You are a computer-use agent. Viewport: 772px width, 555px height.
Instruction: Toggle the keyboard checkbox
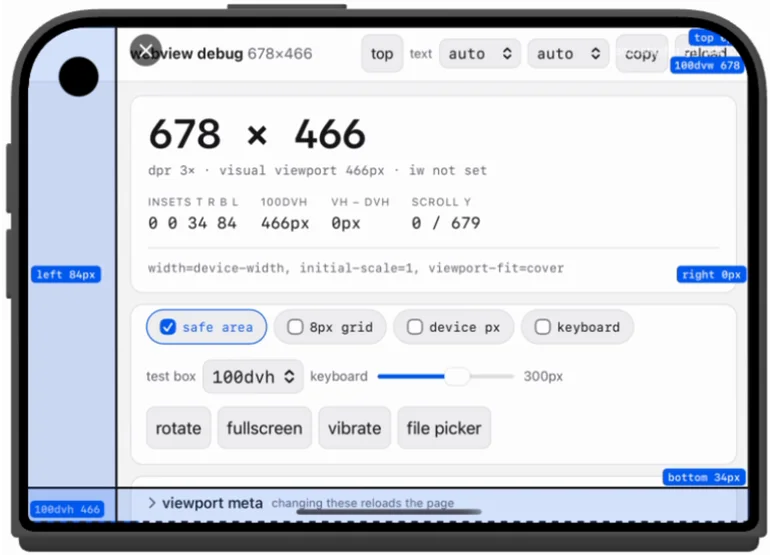(x=542, y=327)
